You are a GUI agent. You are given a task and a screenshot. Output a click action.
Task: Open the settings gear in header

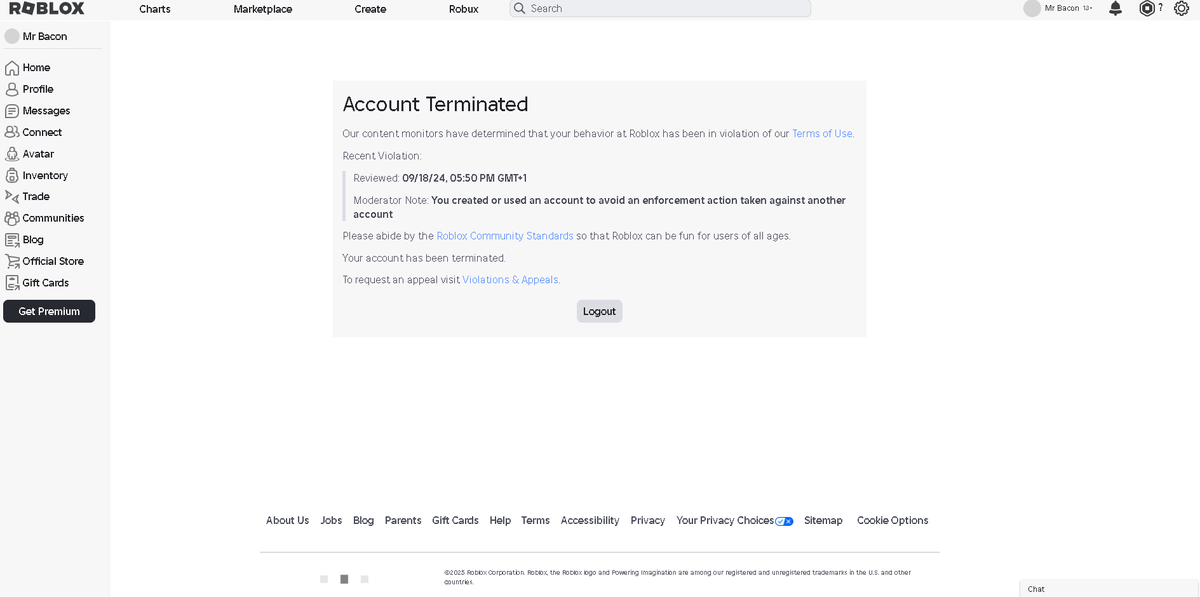1181,8
